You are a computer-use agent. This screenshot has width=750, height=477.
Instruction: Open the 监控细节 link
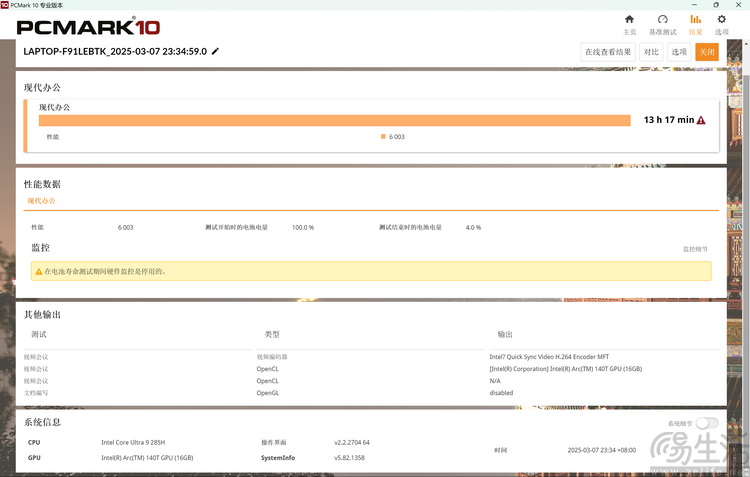[x=695, y=249]
